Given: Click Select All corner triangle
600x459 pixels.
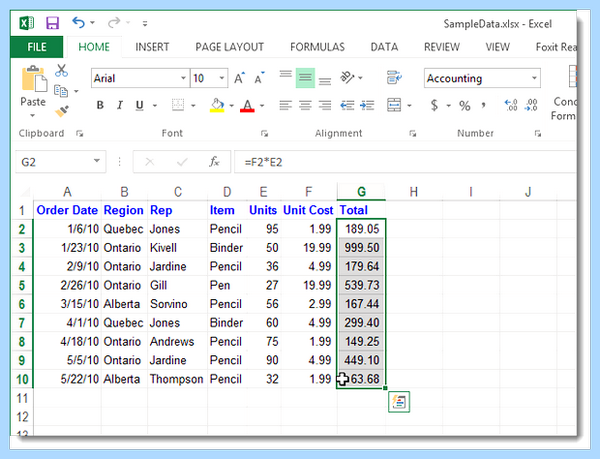Looking at the screenshot, I should (x=24, y=192).
